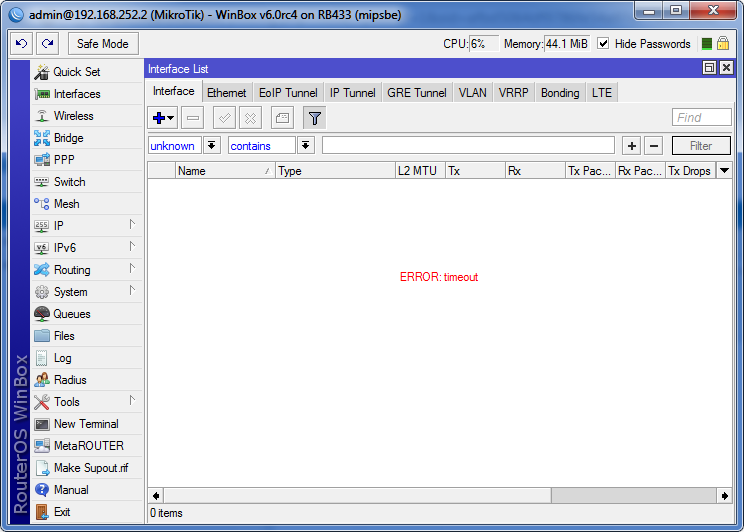The image size is (744, 532).
Task: Toggle the funnel Filter toolbar button
Action: [314, 118]
